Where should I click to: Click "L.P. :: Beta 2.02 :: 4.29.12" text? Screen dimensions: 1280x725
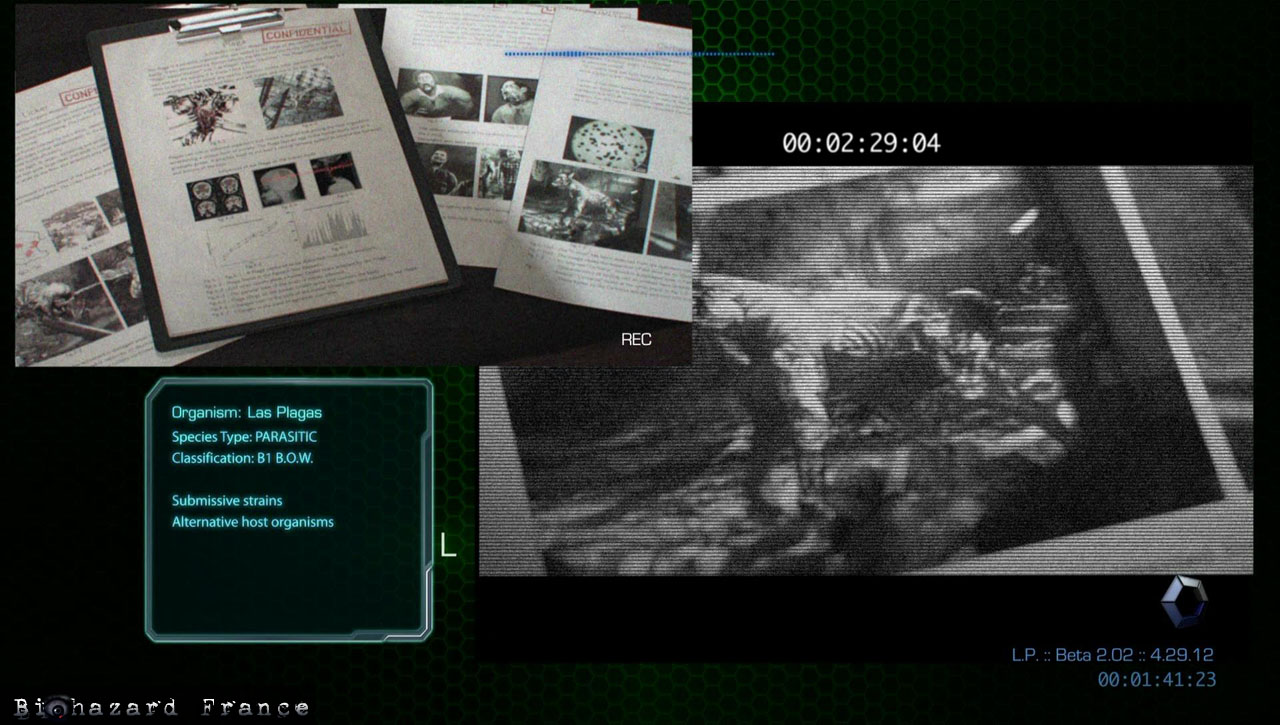click(x=1112, y=655)
